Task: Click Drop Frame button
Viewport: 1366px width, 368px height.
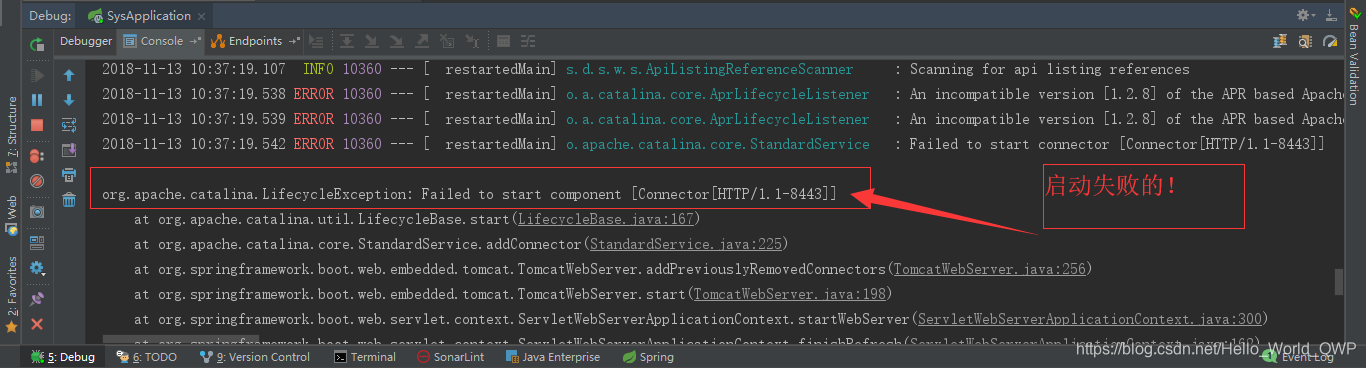Action: [447, 41]
